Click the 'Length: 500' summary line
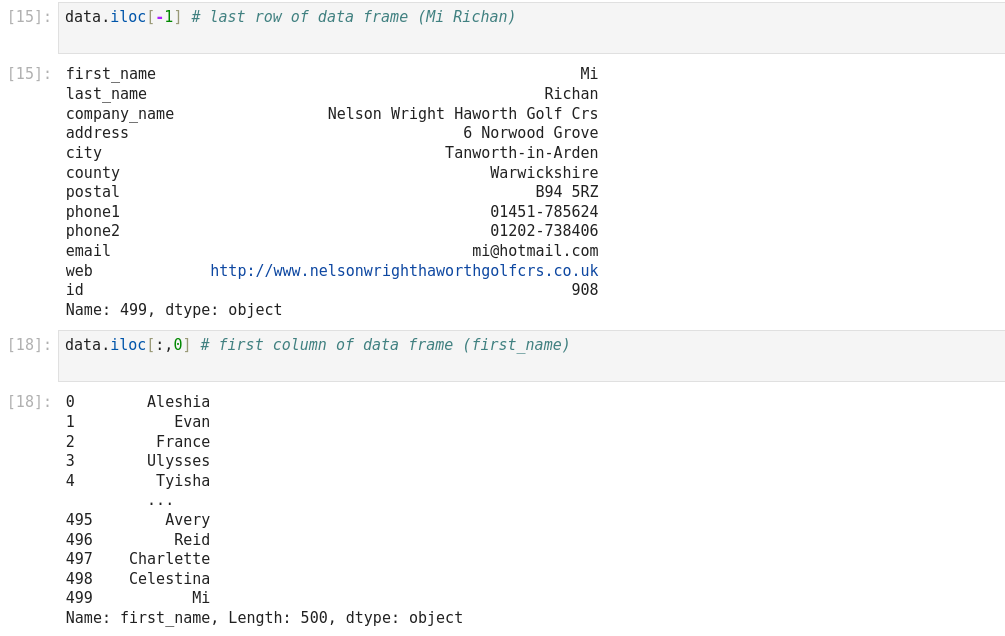 264,618
